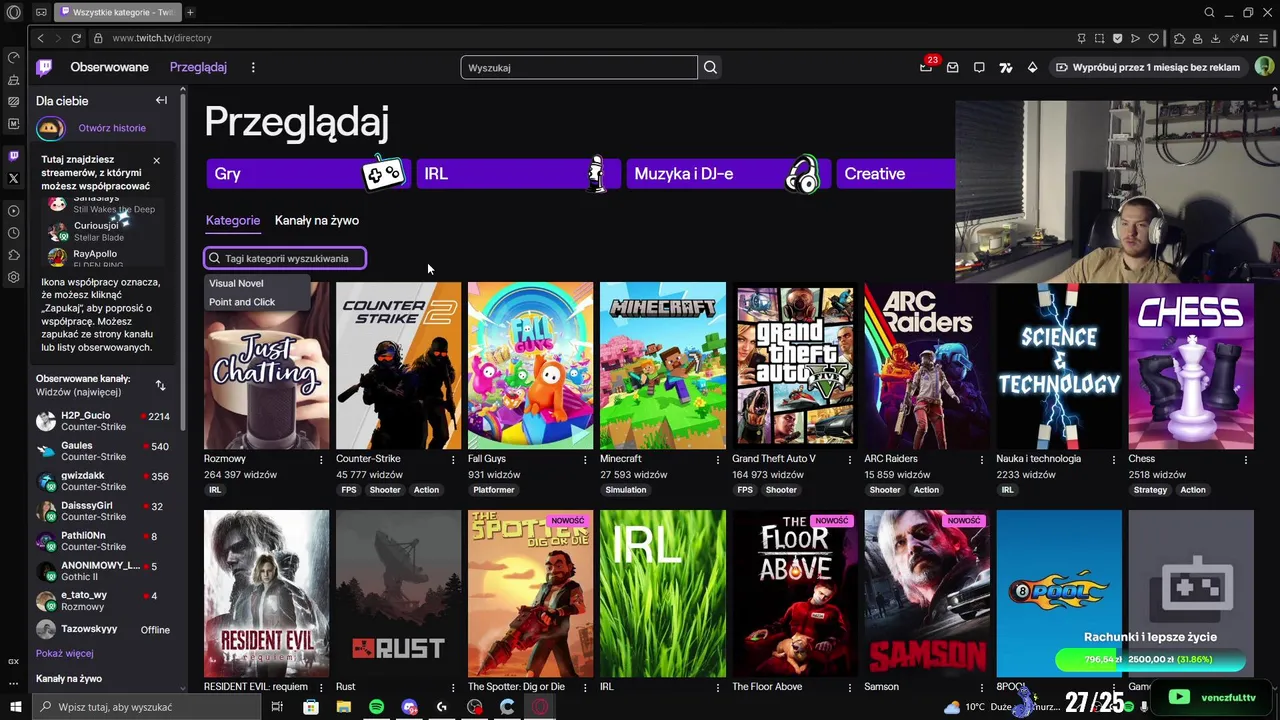Open Twitch panel in Opera sidebar
This screenshot has width=1280, height=720.
[x=14, y=156]
